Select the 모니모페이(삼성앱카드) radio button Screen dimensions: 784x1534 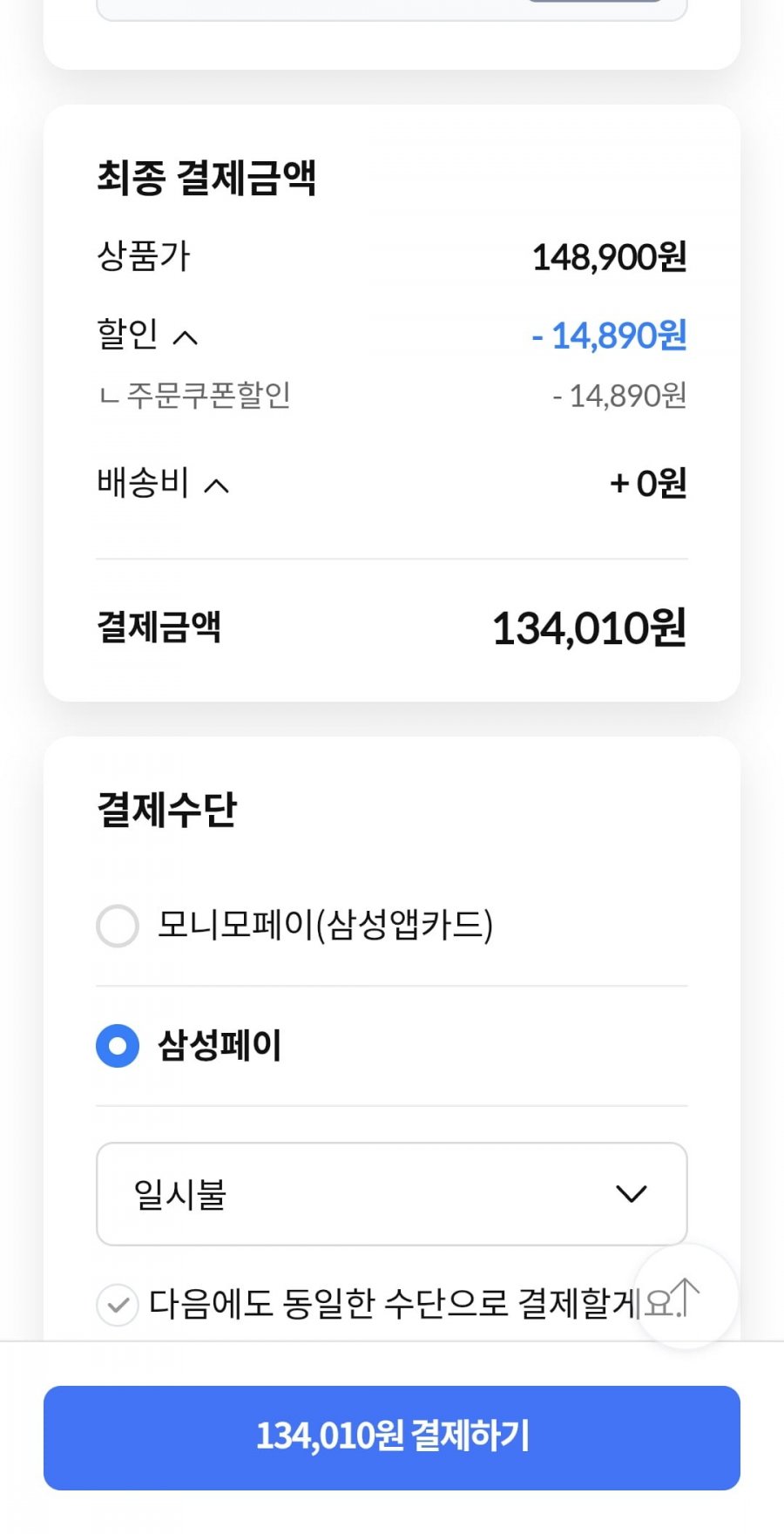[x=118, y=926]
